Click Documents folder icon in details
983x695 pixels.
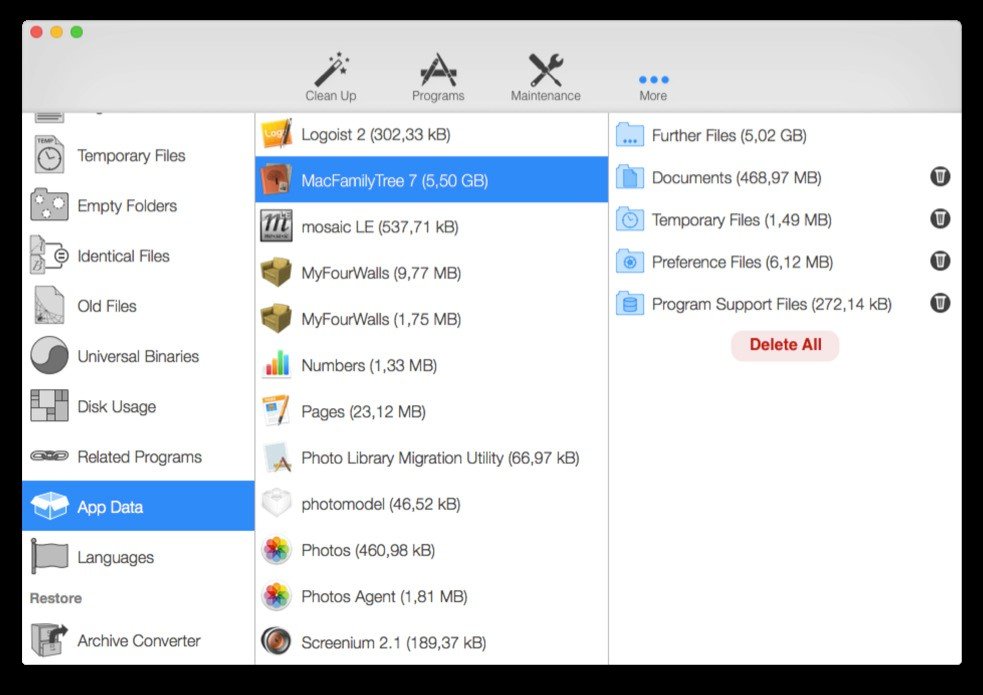tap(629, 177)
